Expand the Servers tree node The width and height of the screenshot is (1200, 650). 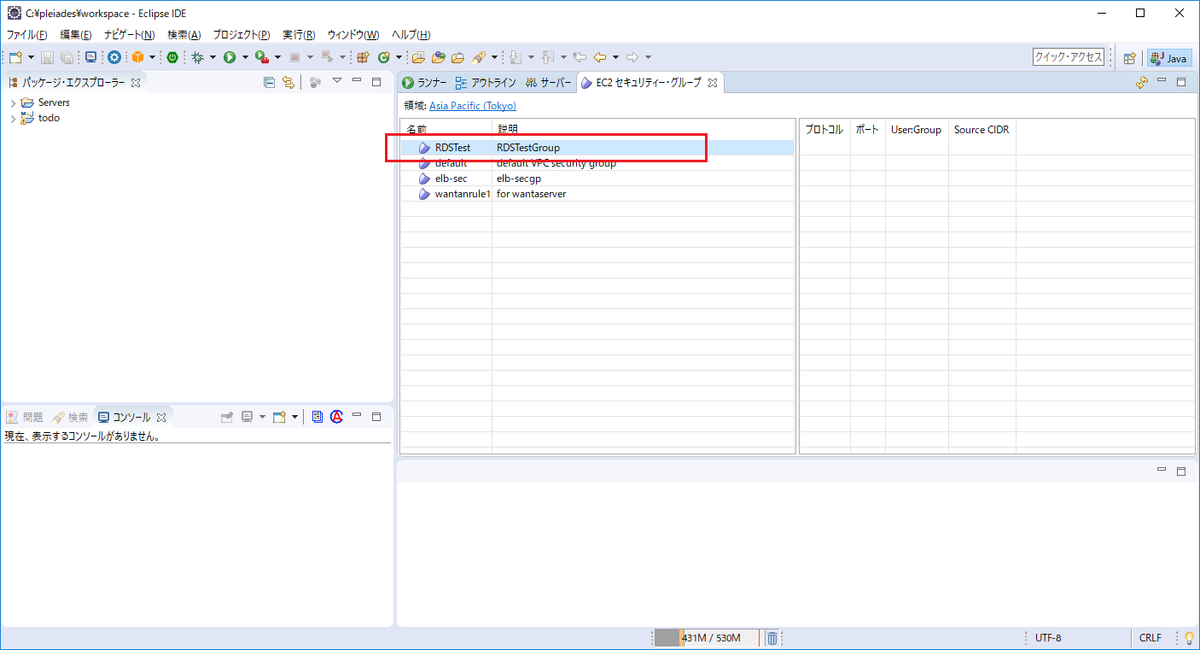tap(12, 103)
